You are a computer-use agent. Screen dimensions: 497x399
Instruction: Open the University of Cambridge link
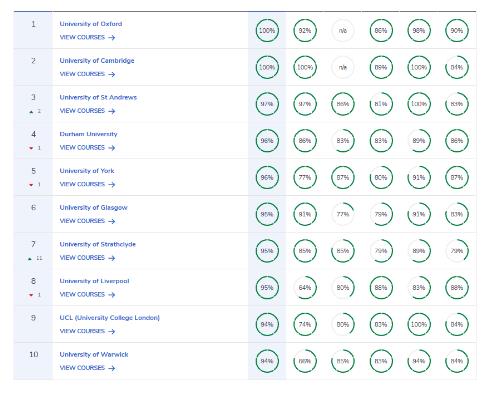pyautogui.click(x=97, y=61)
